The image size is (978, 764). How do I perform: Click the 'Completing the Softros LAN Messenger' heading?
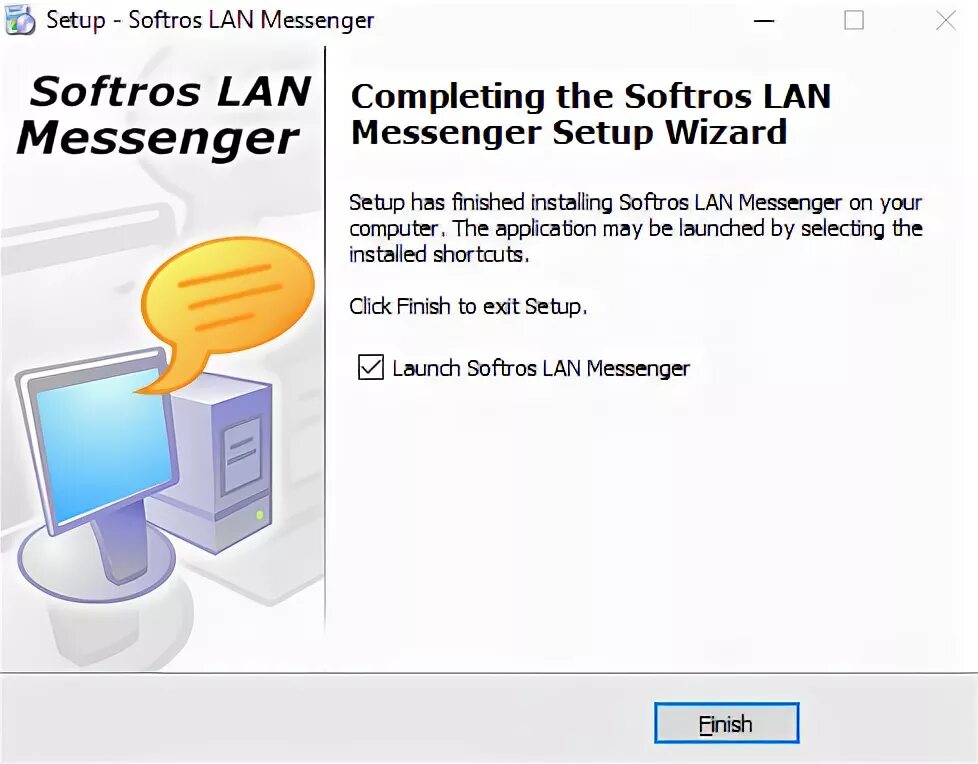590,114
